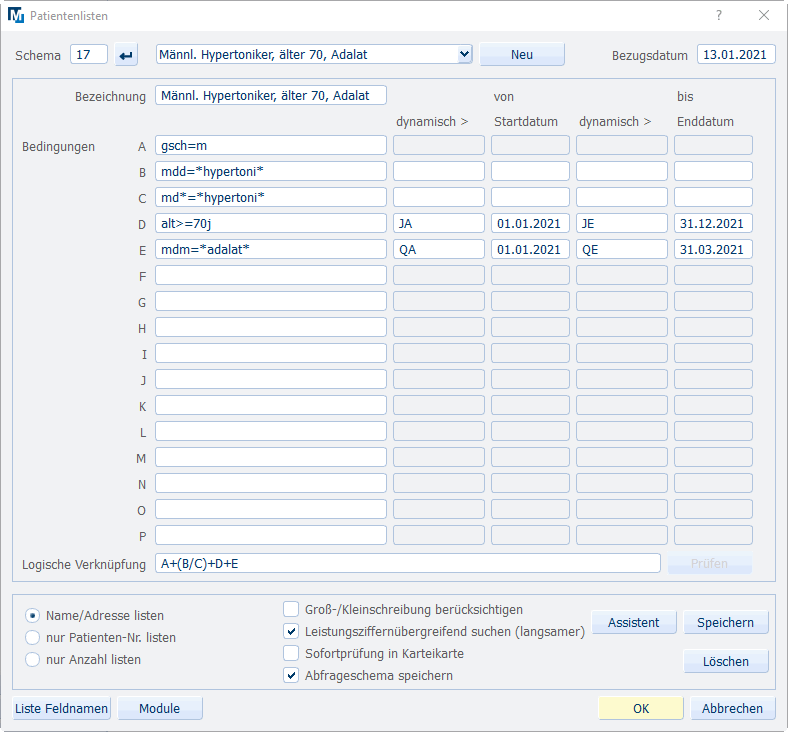The image size is (788, 732).
Task: Confirm with the OK button
Action: (x=641, y=708)
